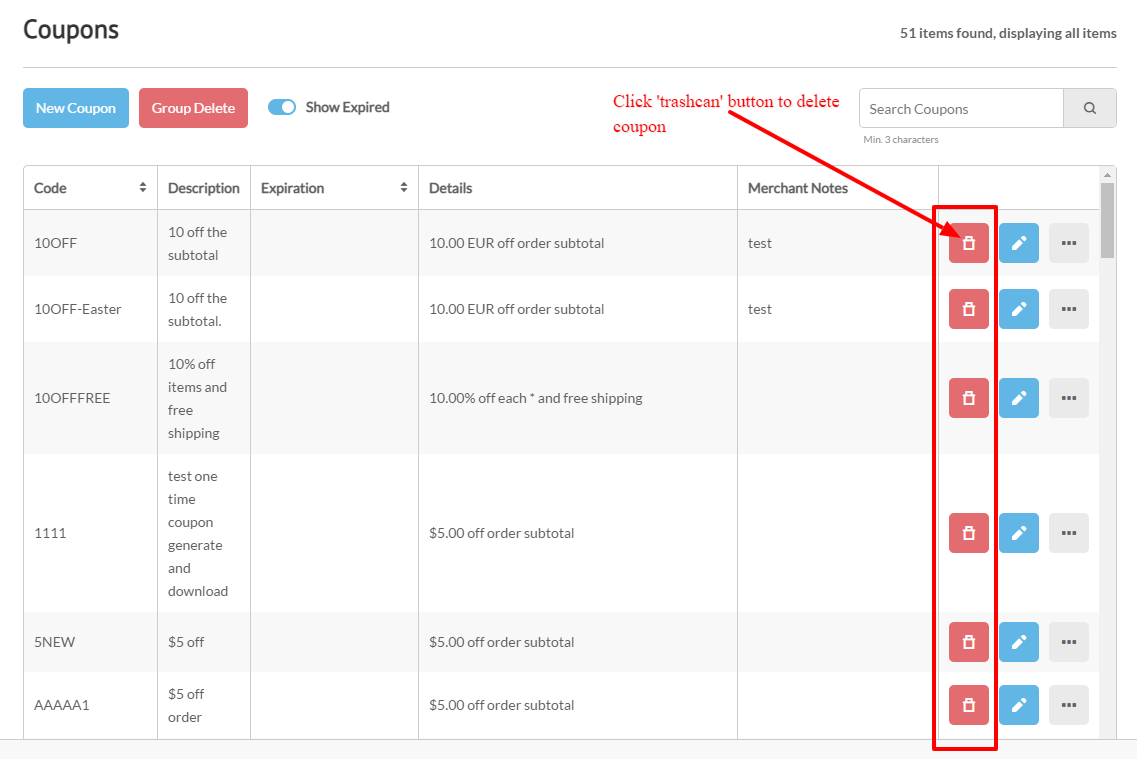Select the 10OFF-Easter code cell
Viewport: 1137px width, 759px height.
[x=91, y=309]
